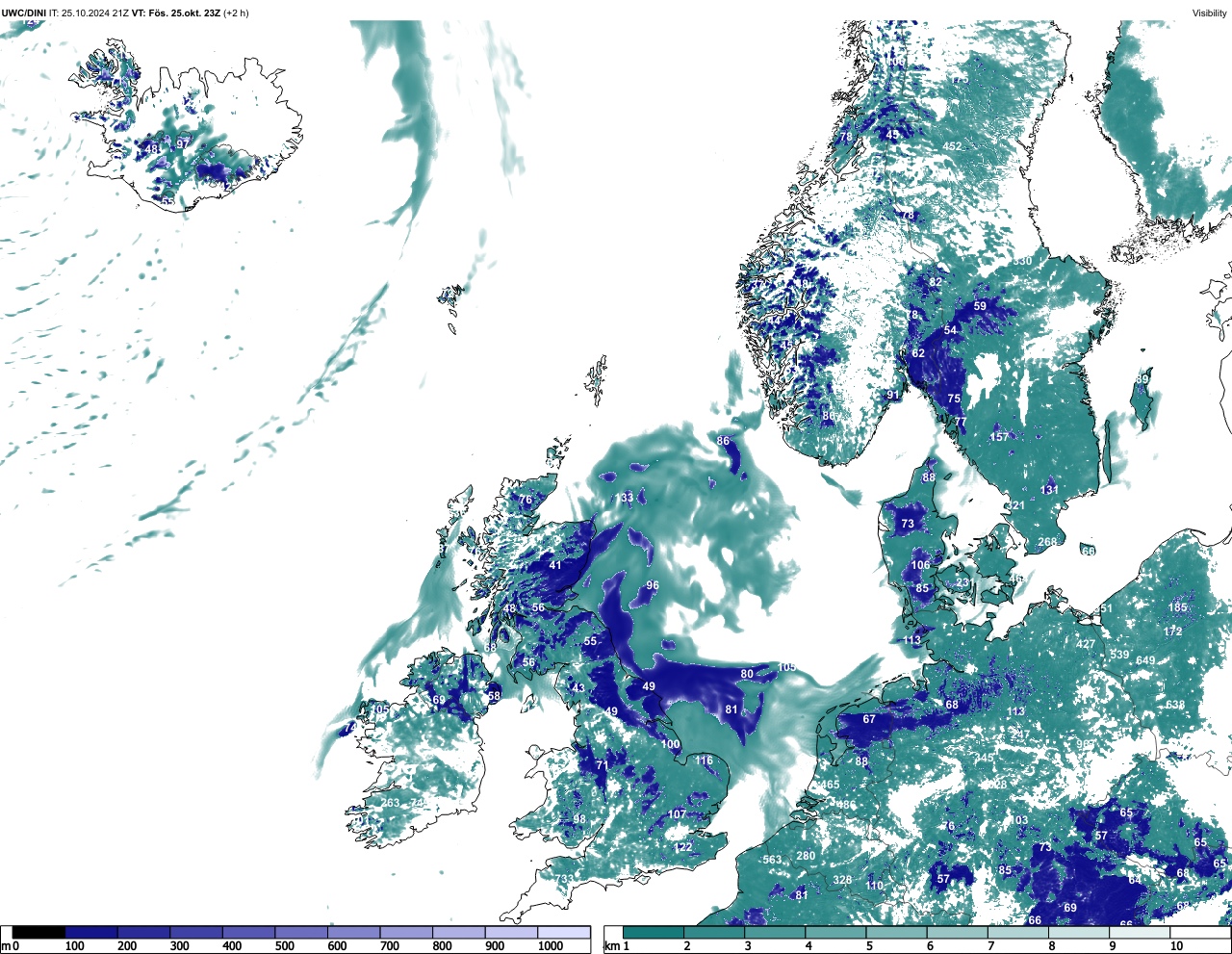Click the "41" value over Scotland

555,565
